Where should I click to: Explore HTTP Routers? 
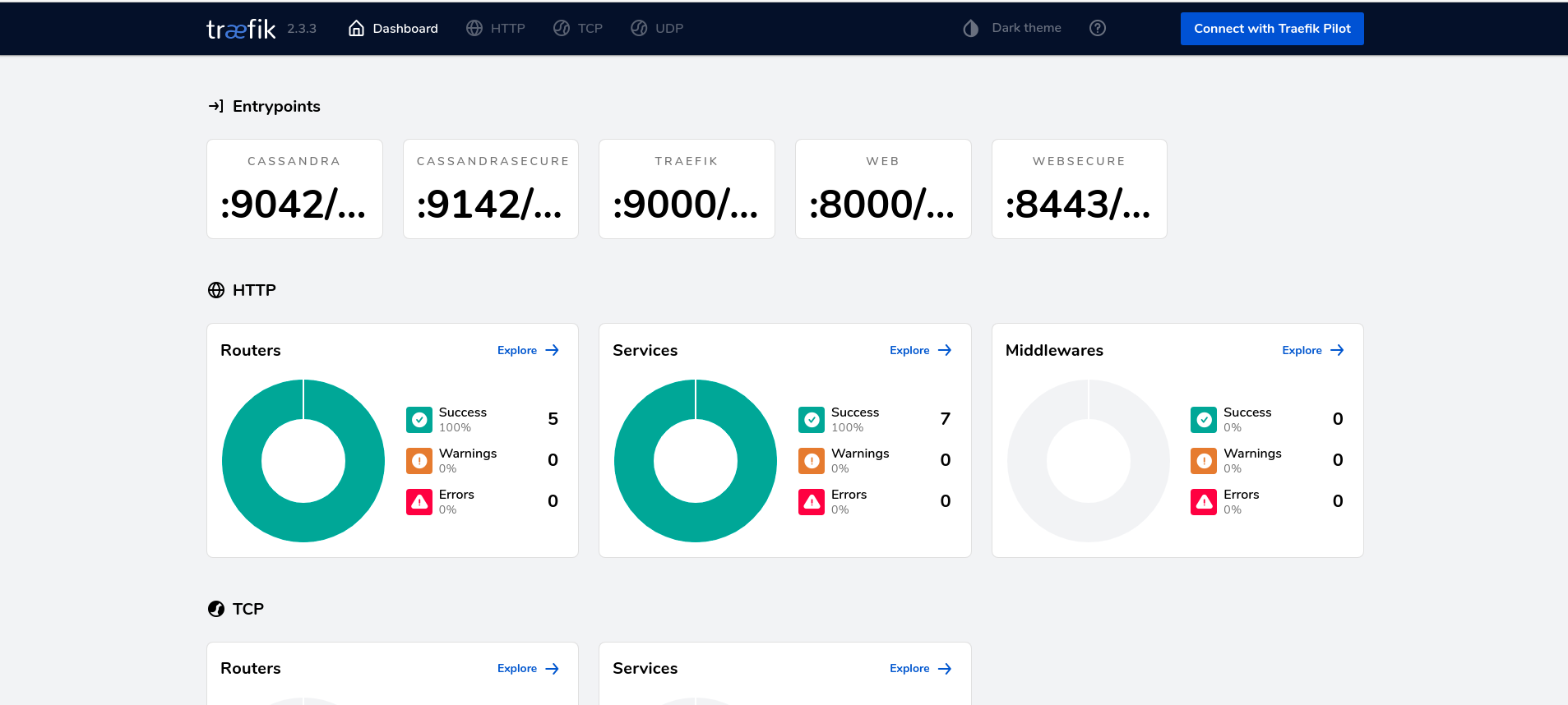(x=528, y=350)
